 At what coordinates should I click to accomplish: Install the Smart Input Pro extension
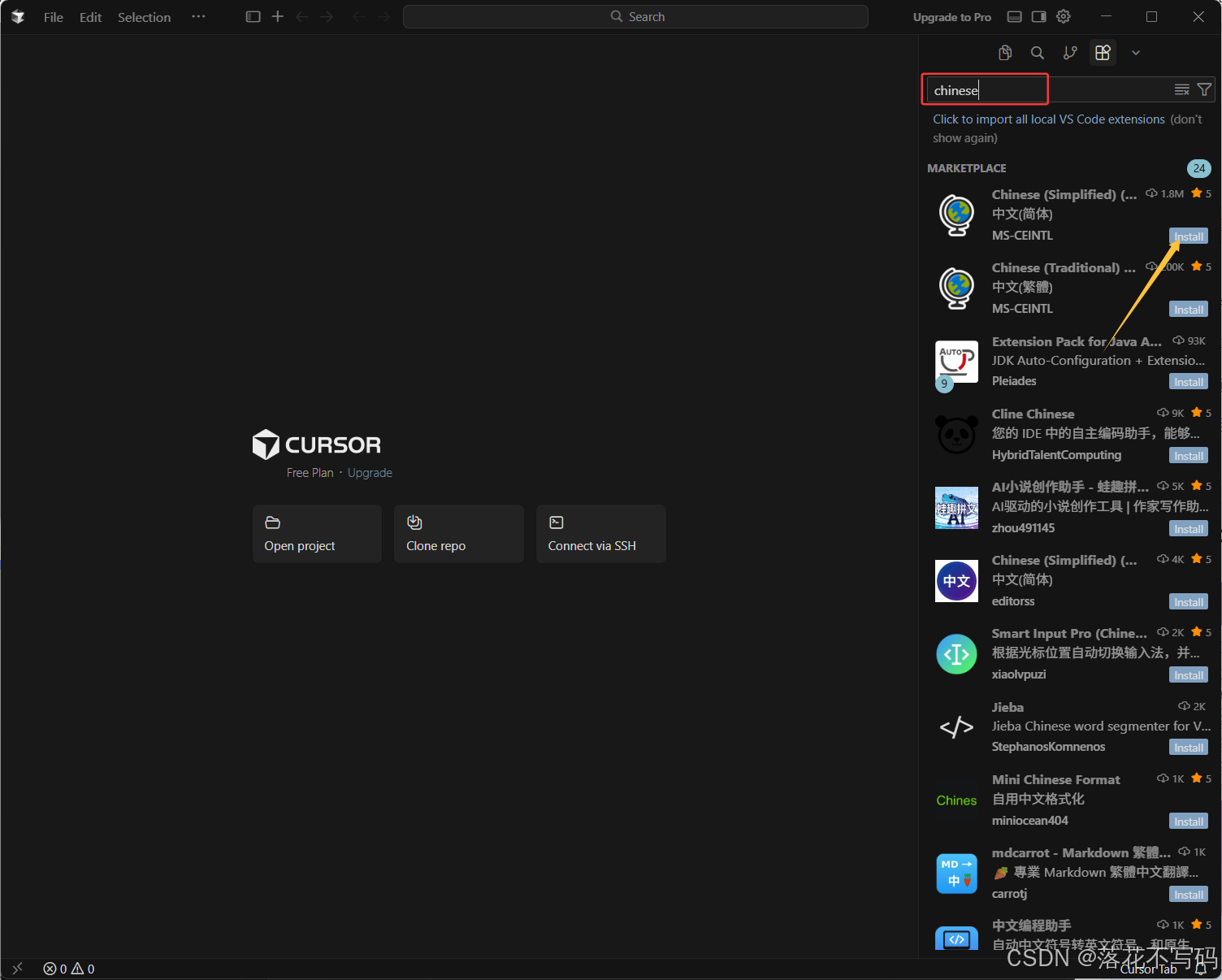[x=1189, y=675]
